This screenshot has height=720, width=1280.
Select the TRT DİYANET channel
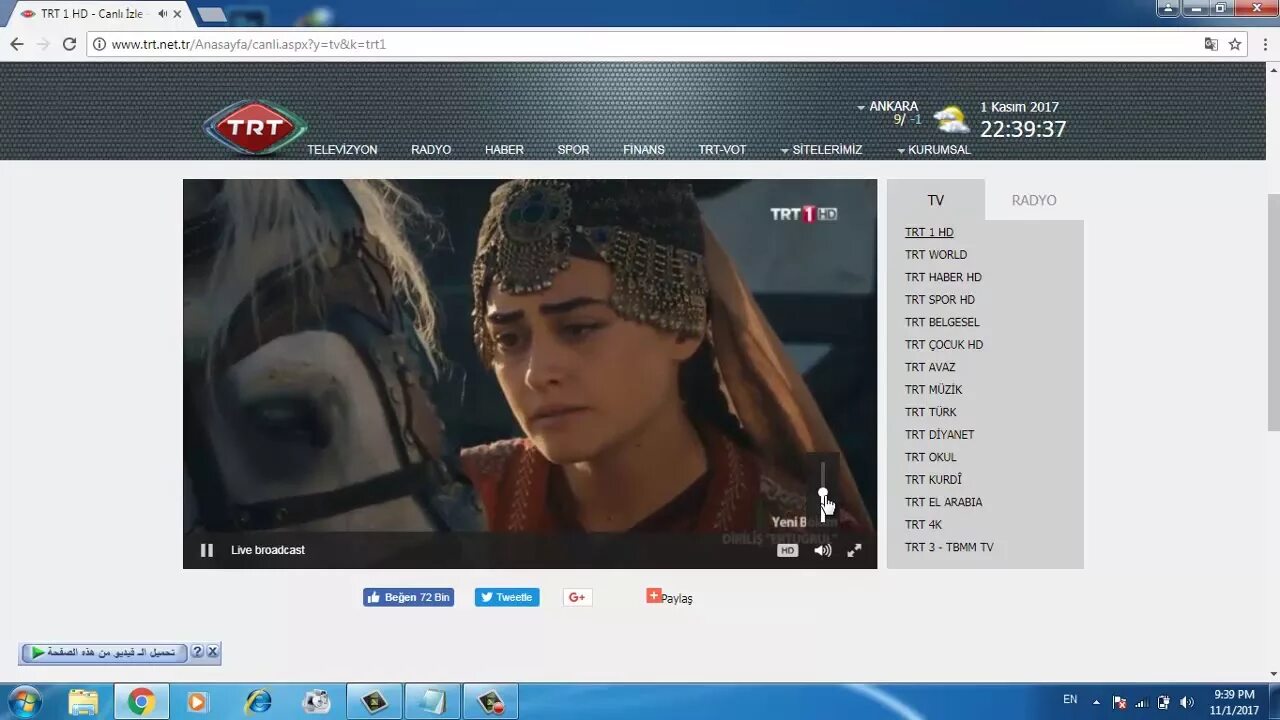(x=939, y=435)
